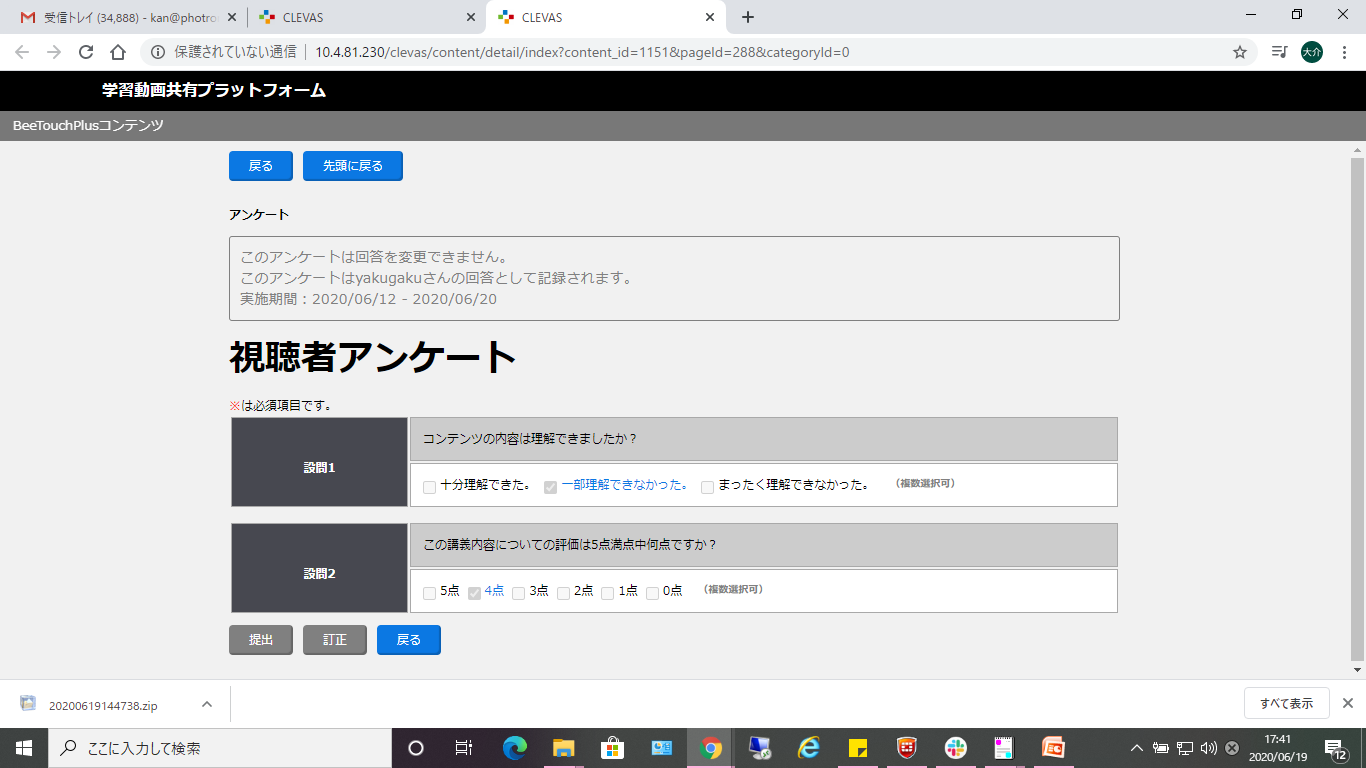
Task: Click the 先頭に戻る button
Action: click(353, 166)
